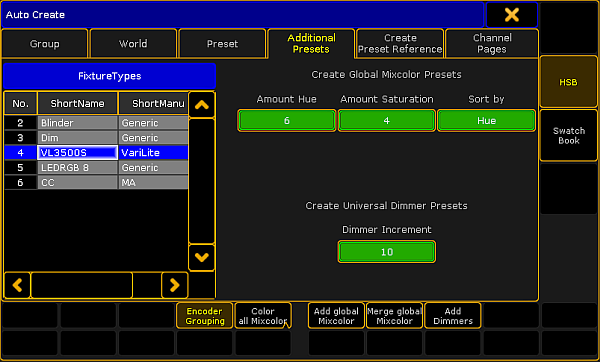Edit the Dimmer Increment value 10

(x=386, y=252)
